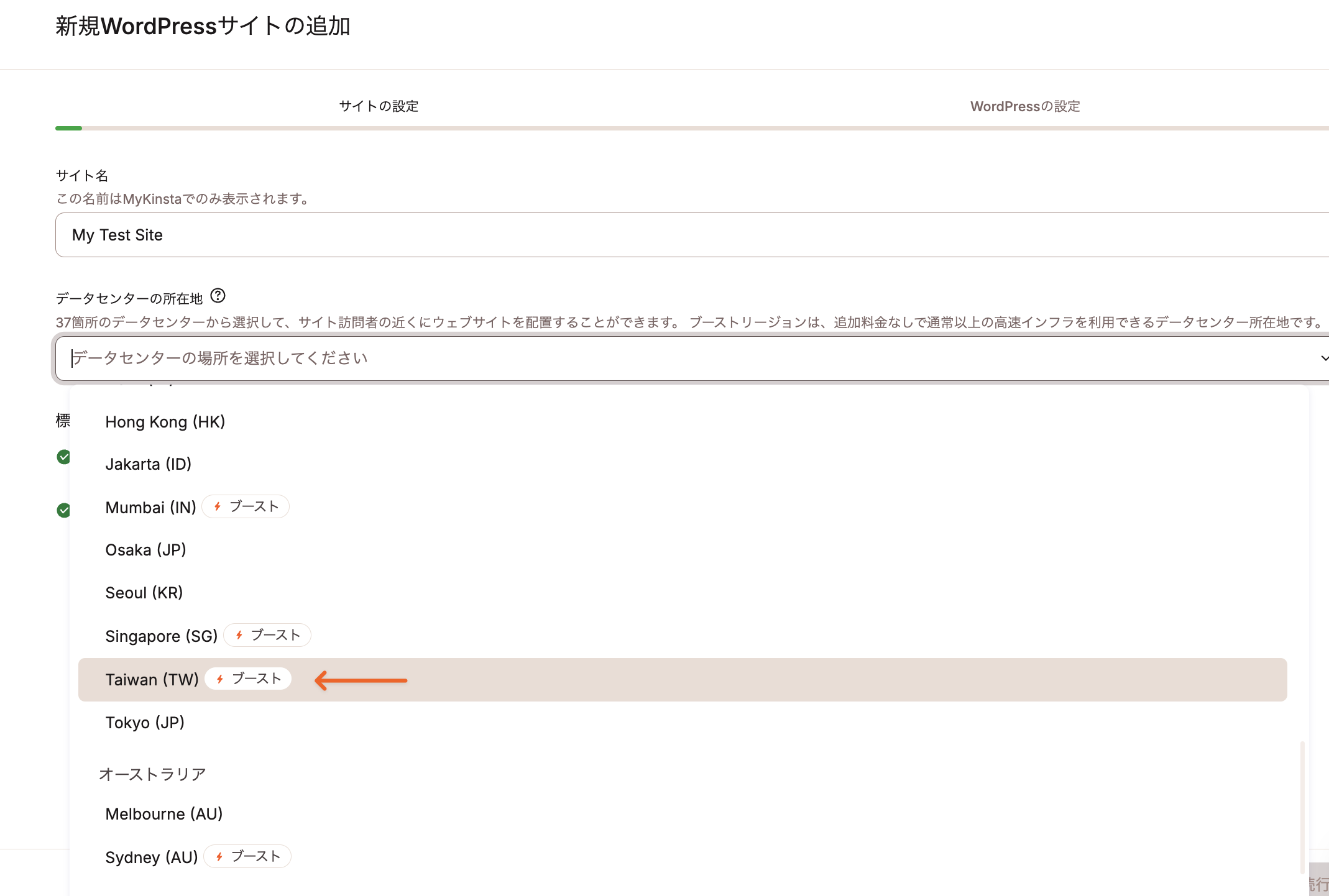Select Taiwan (TW) from the datacenter list
The height and width of the screenshot is (896, 1329).
point(152,679)
